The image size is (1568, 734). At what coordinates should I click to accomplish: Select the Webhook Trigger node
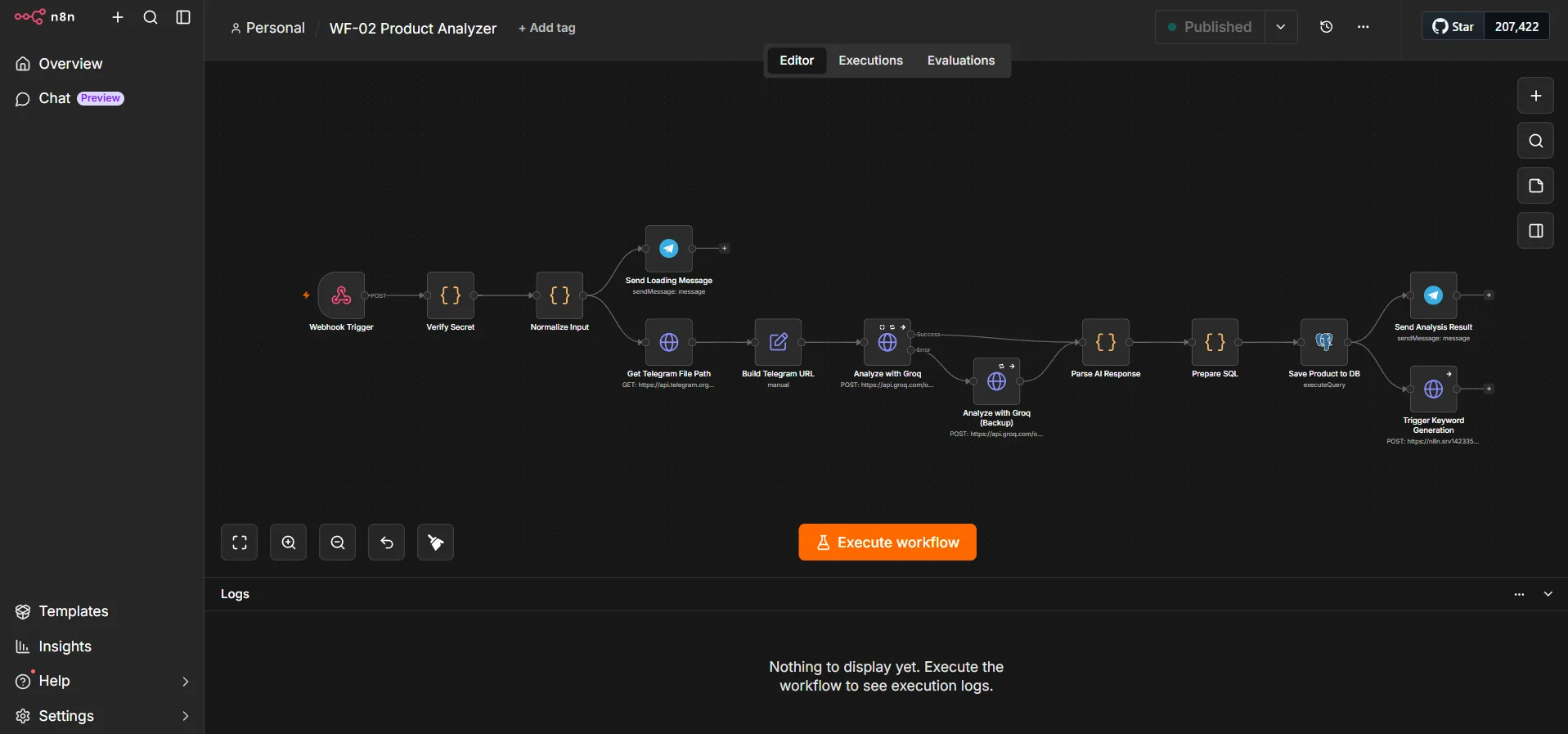click(341, 295)
